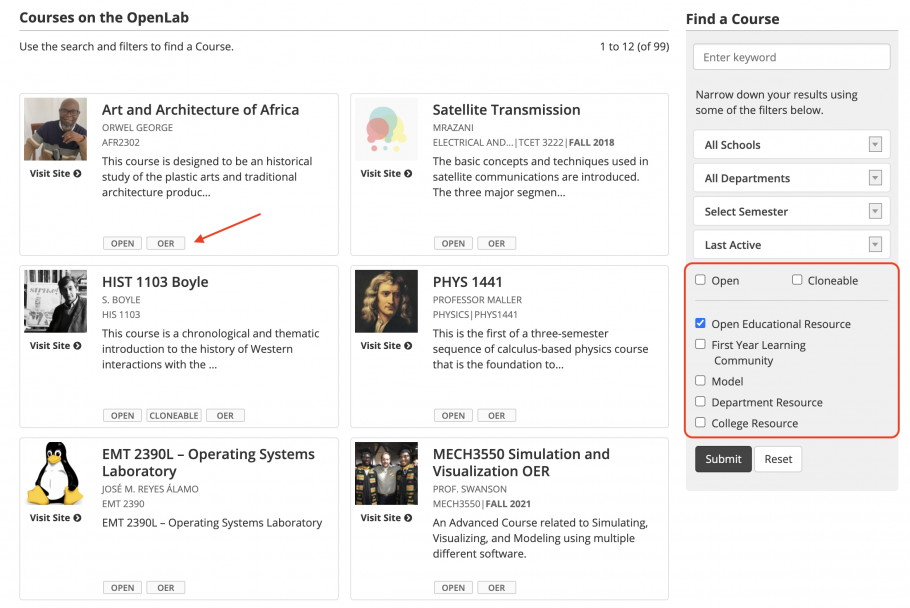
Task: Click instructor name PROFESSOR MALLER
Action: click(478, 300)
